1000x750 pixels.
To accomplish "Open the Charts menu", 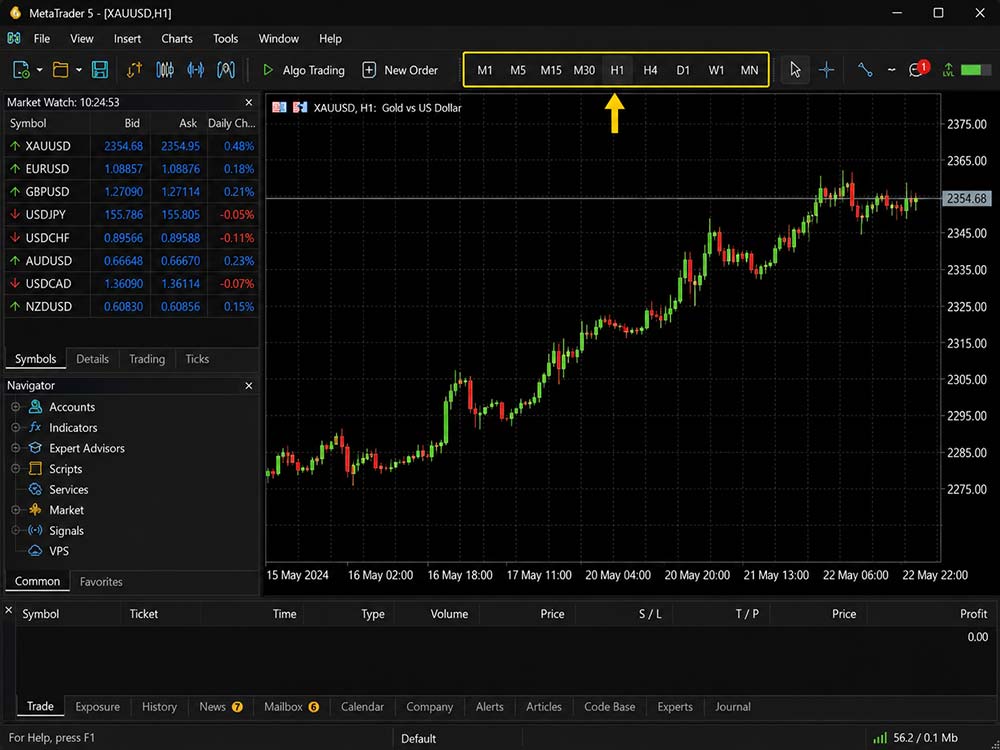I will click(177, 39).
